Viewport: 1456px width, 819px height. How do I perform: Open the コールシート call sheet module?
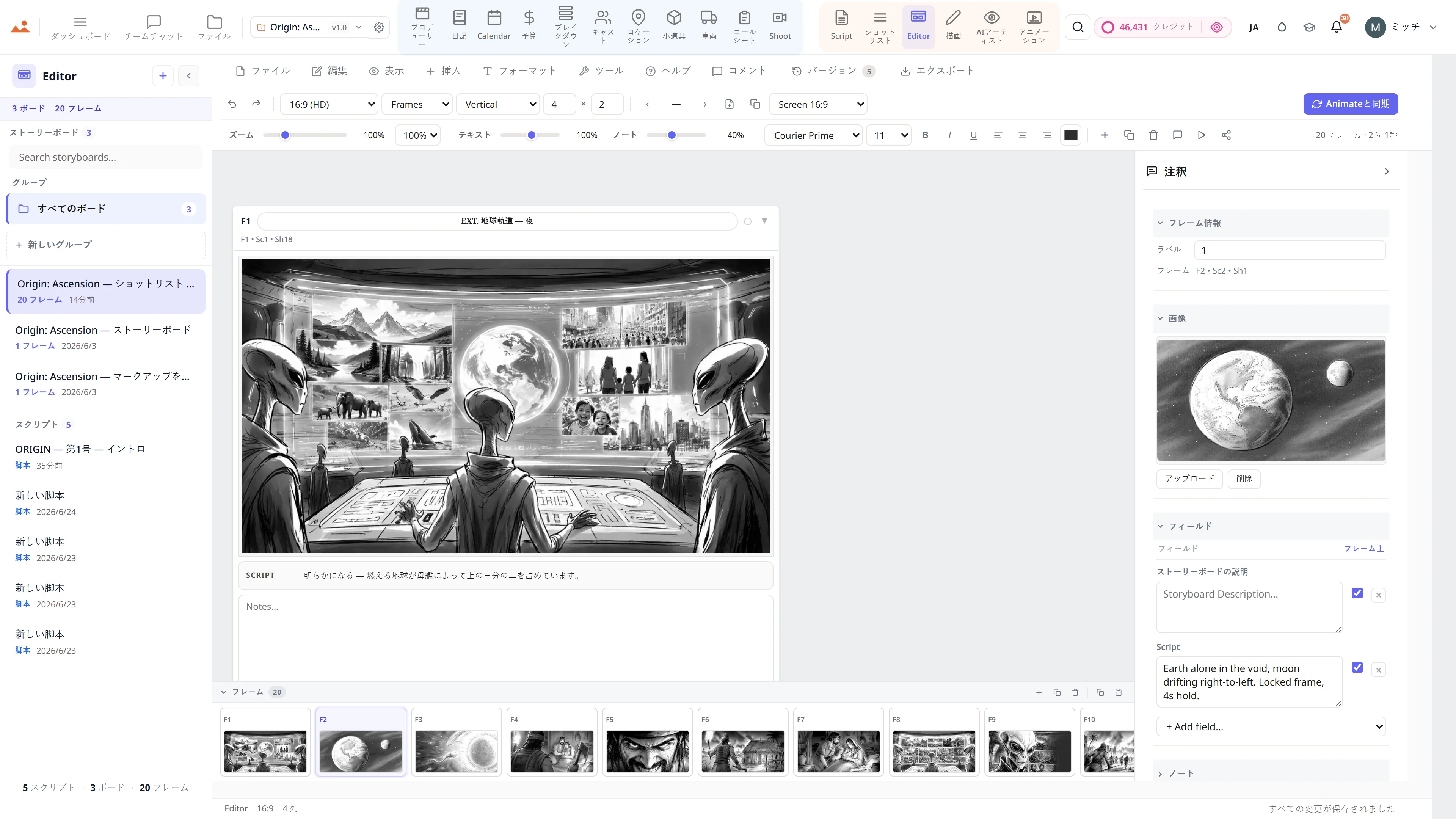[744, 26]
